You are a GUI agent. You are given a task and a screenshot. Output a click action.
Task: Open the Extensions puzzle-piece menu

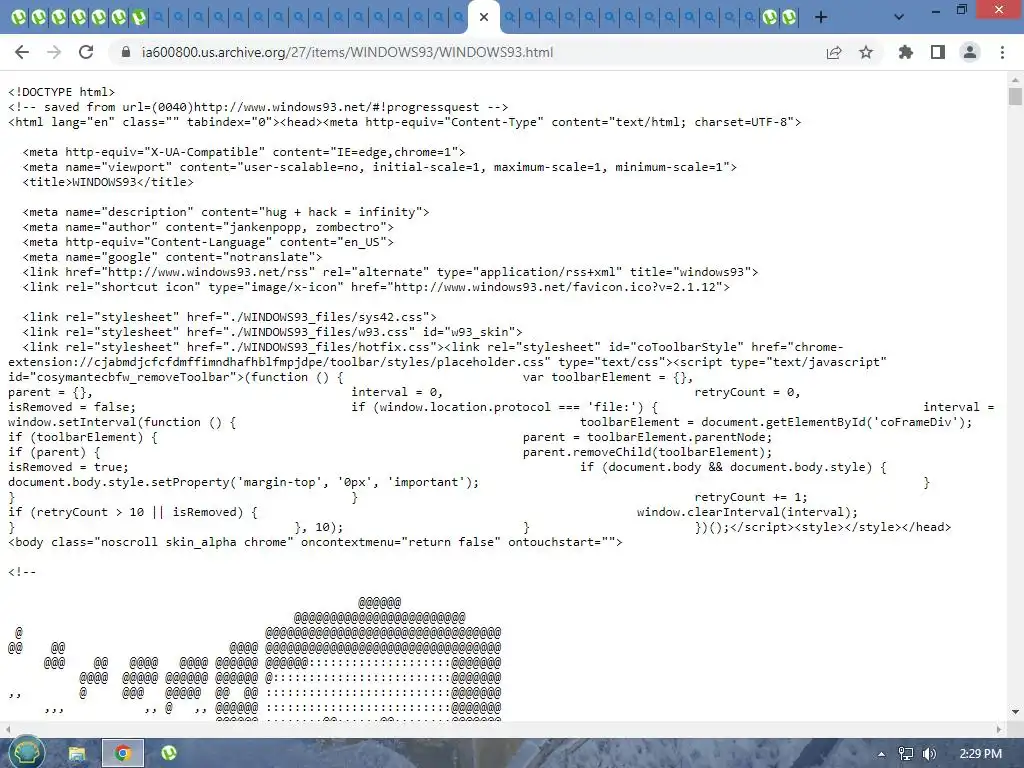coord(906,52)
